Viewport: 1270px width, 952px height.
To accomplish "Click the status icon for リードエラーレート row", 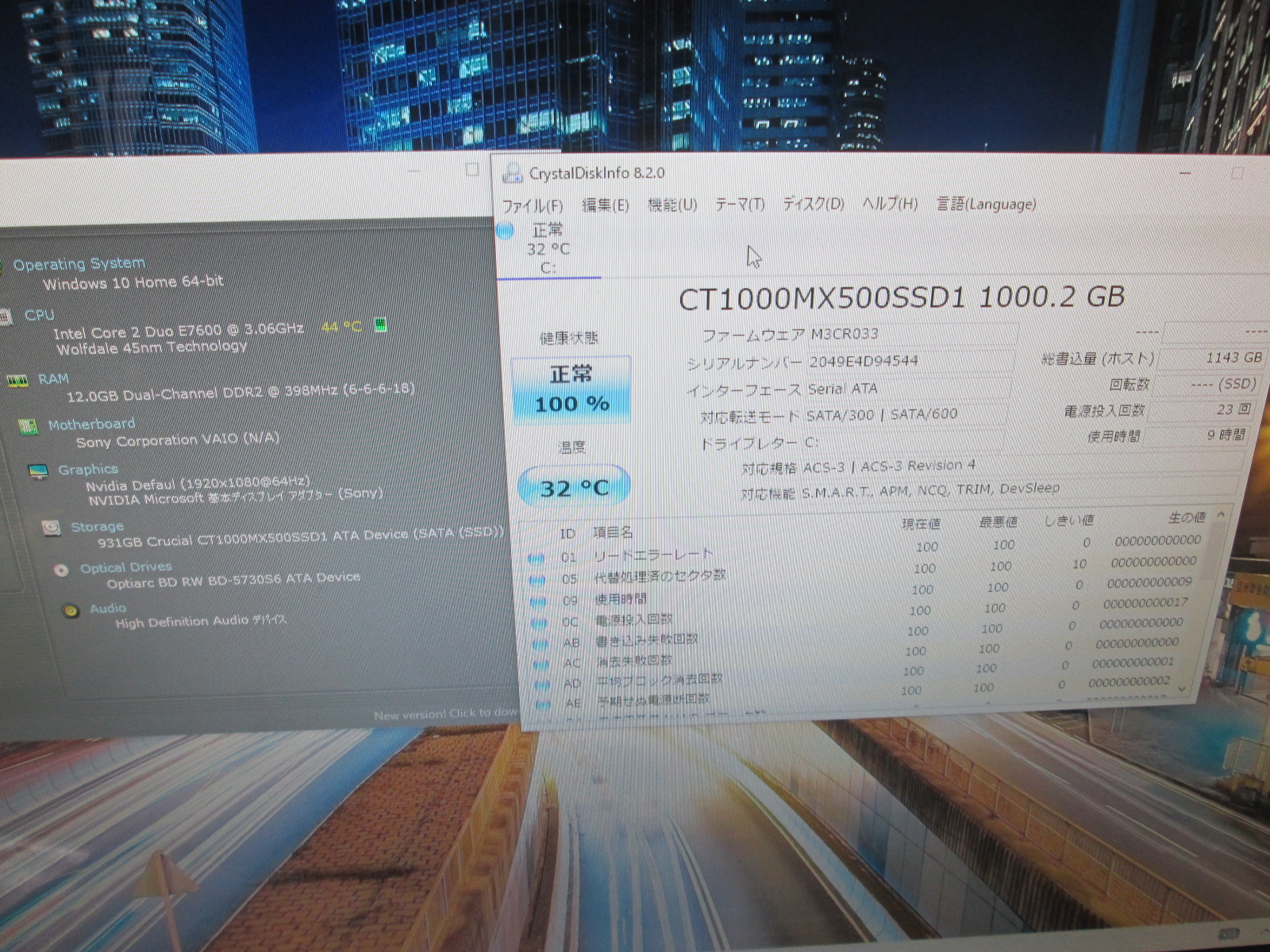I will tap(536, 558).
